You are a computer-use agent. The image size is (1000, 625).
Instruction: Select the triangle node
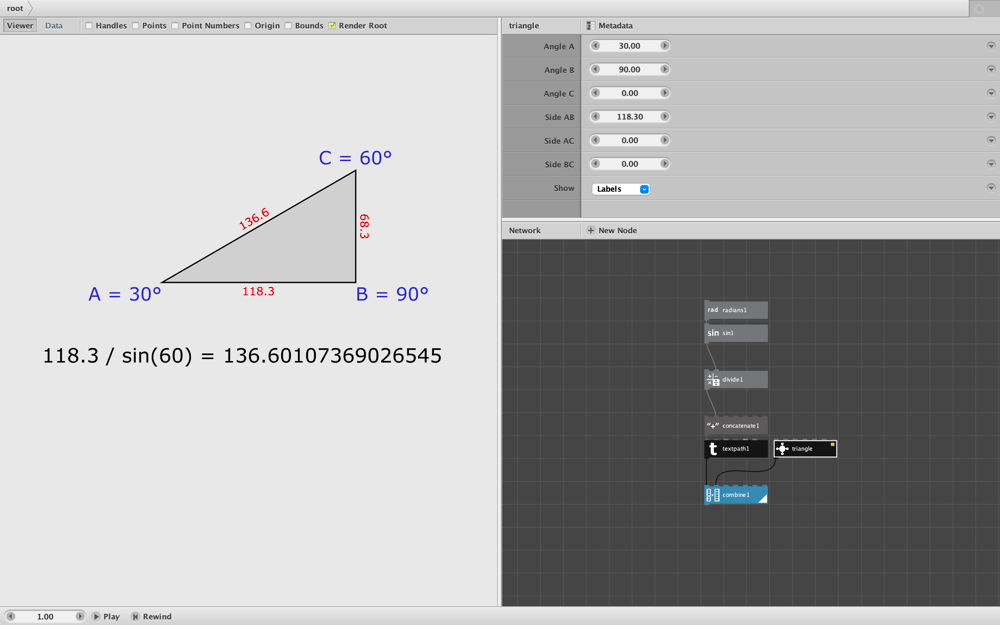pyautogui.click(x=805, y=449)
